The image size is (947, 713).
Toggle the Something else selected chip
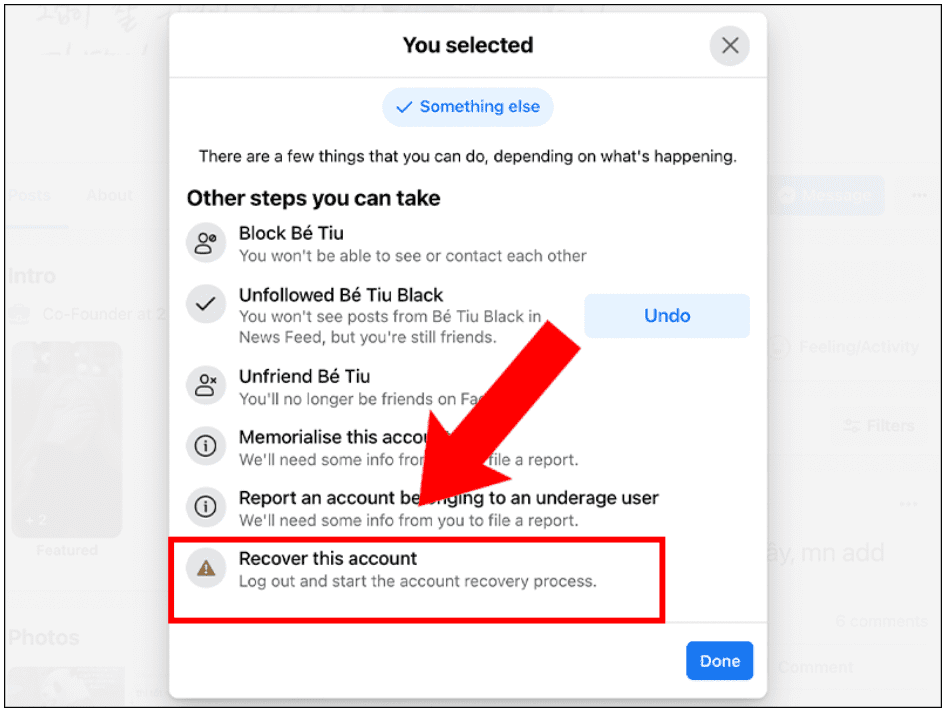[468, 107]
